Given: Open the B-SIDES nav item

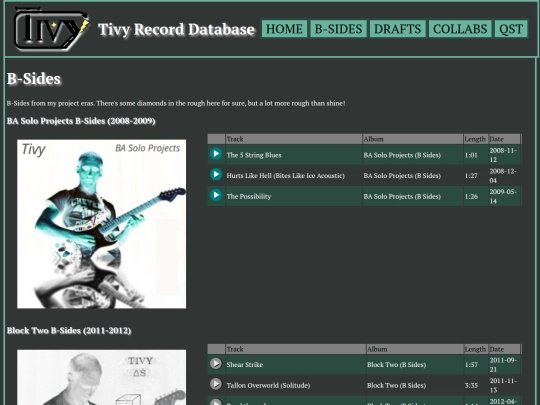Looking at the screenshot, I should click(338, 29).
